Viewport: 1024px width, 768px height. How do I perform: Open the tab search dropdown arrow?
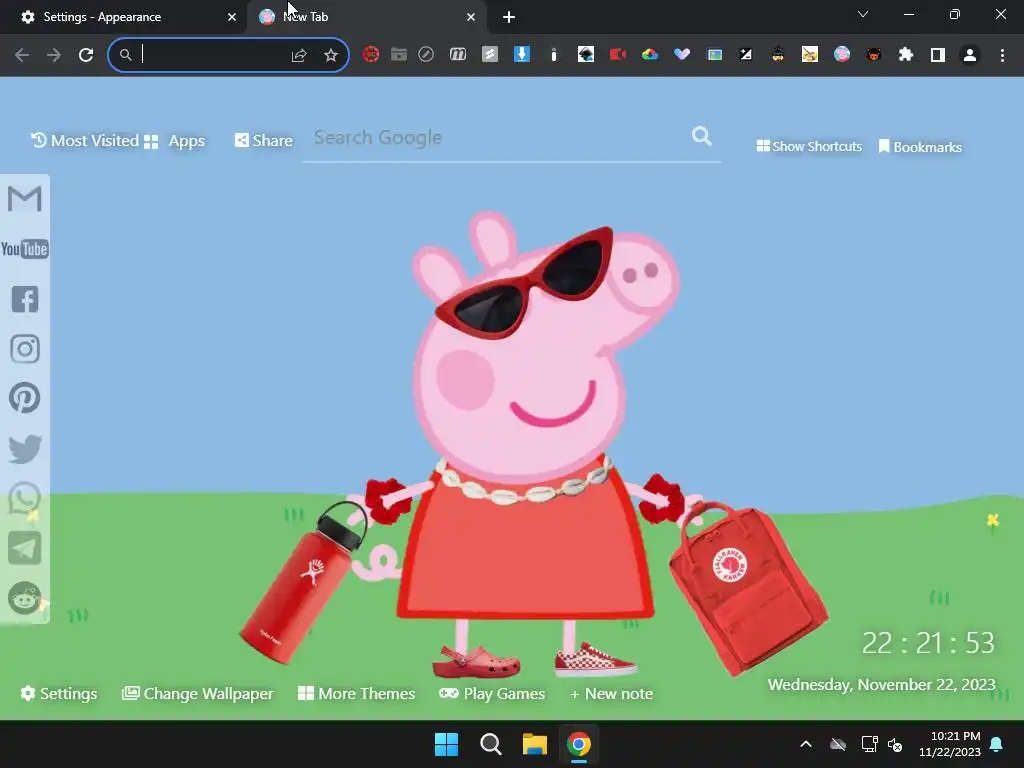tap(863, 14)
